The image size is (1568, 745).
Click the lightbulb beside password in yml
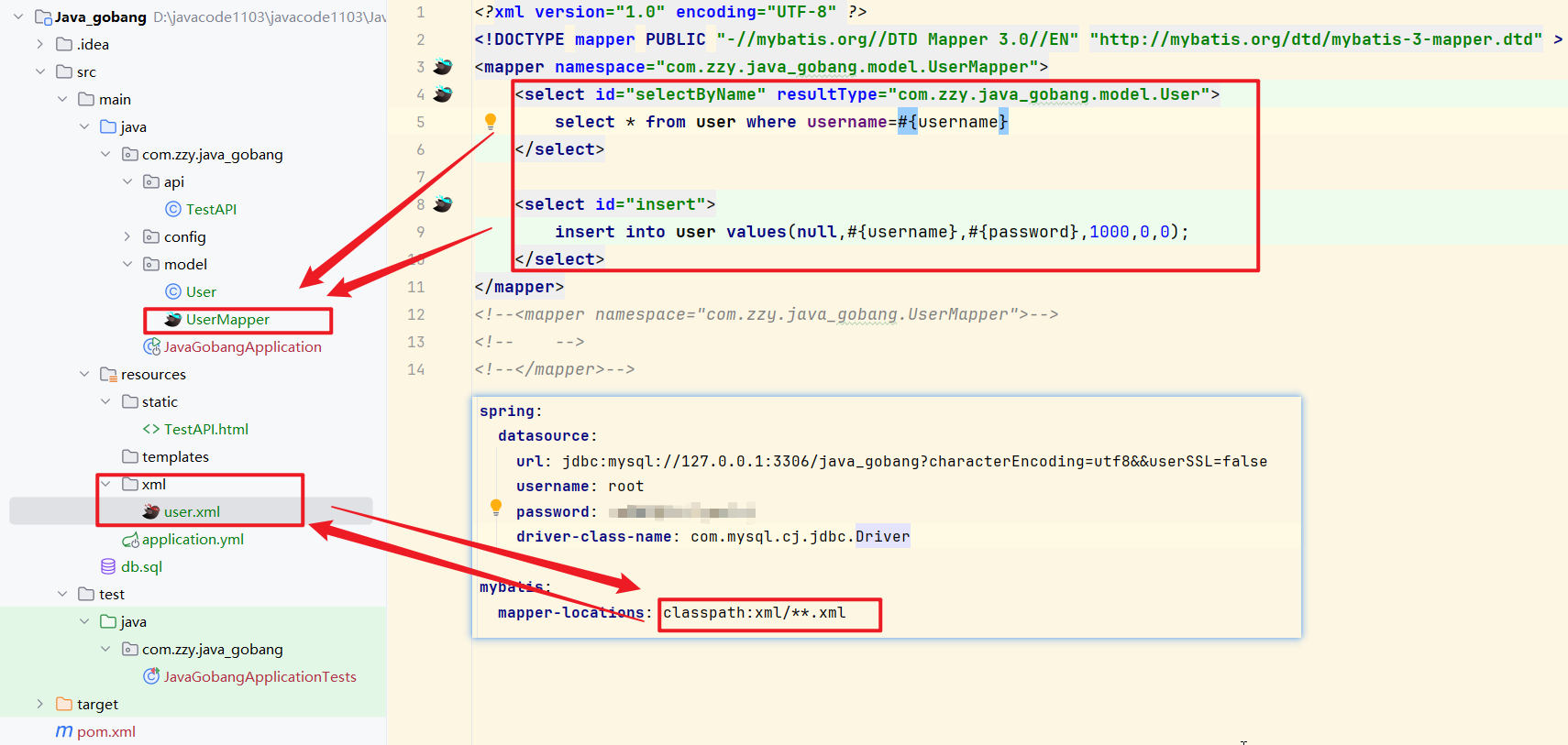click(496, 507)
